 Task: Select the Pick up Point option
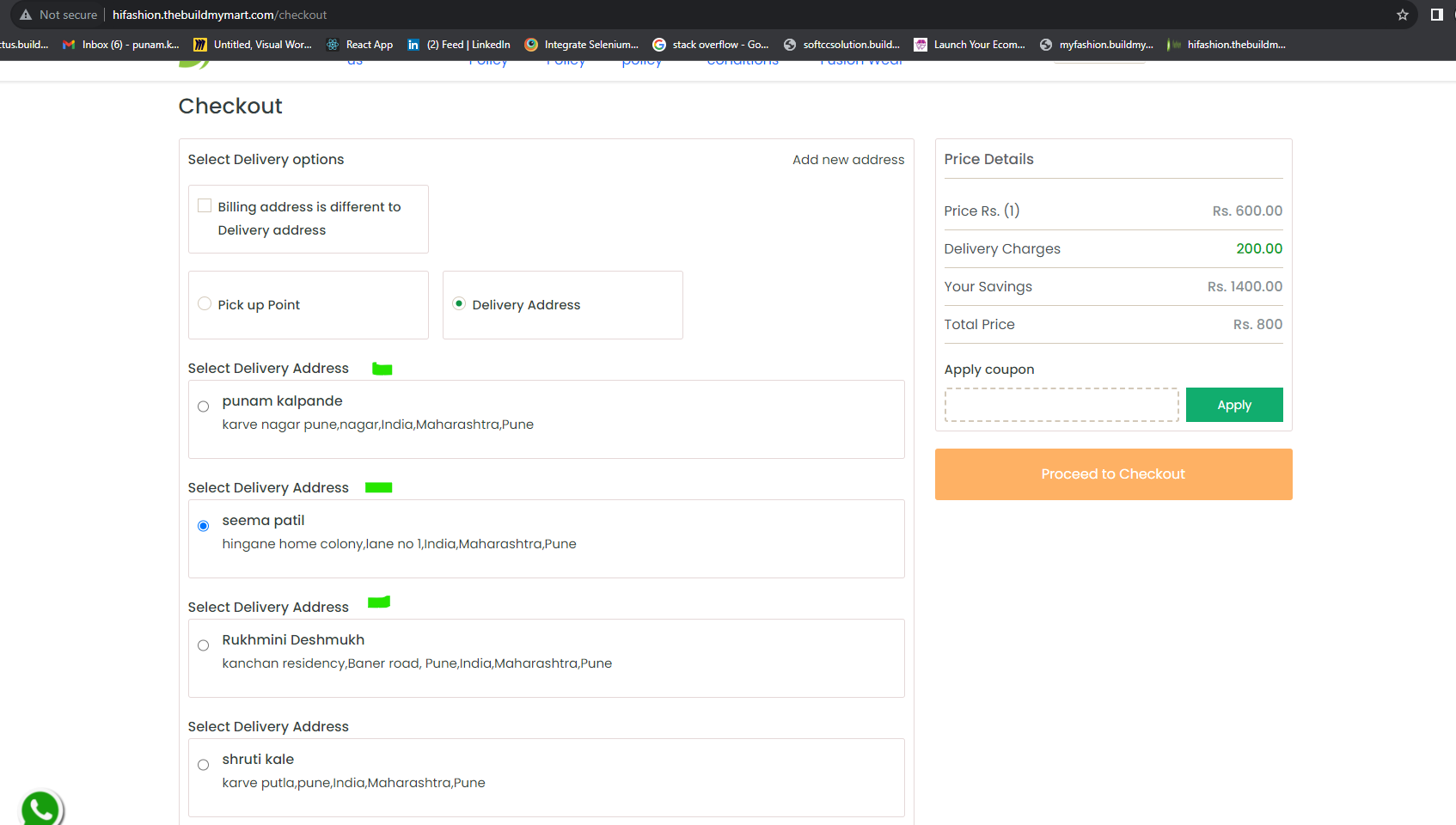click(x=205, y=303)
